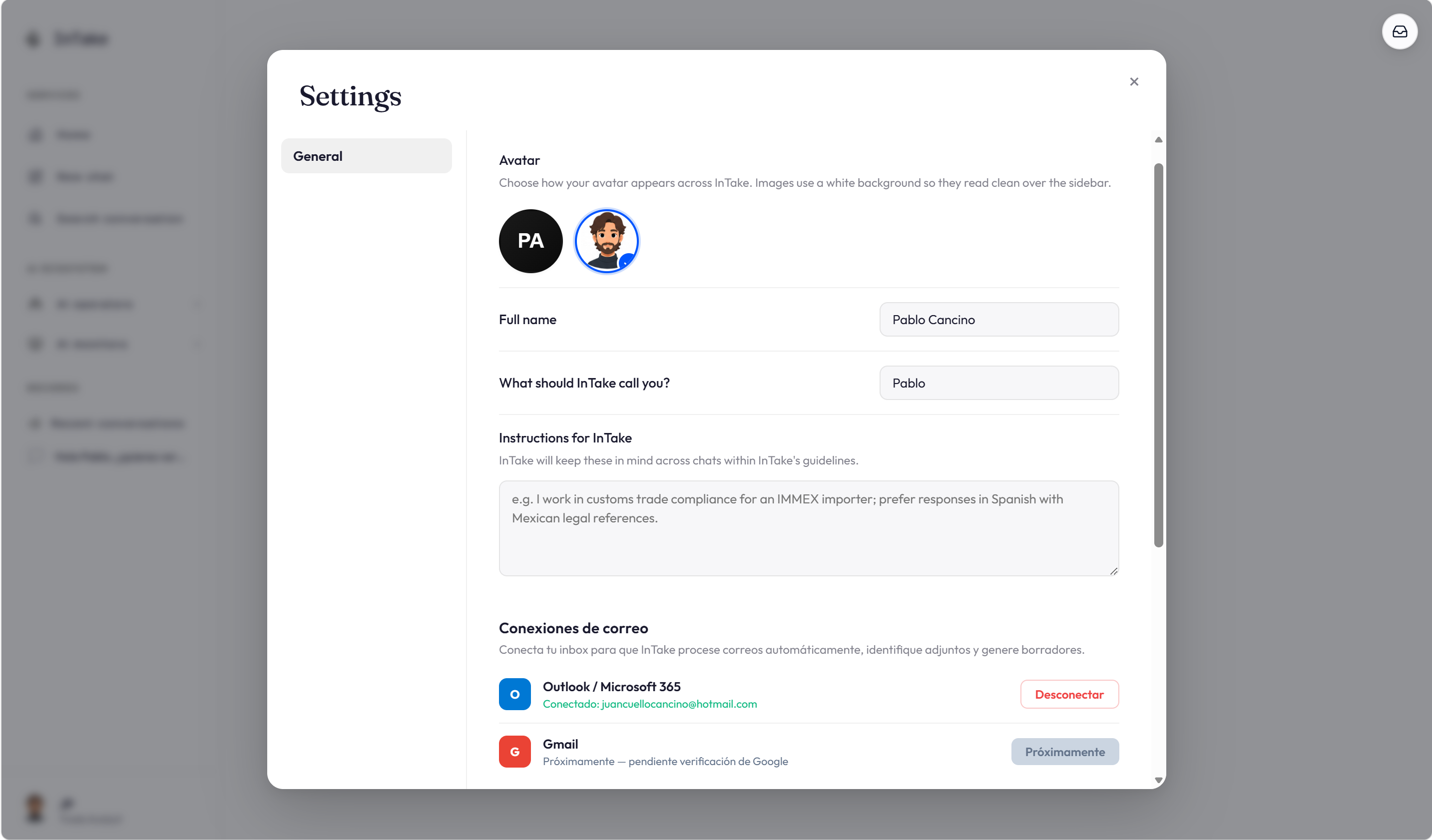Click the scrollbar down arrow
The image size is (1432, 840).
tap(1158, 781)
